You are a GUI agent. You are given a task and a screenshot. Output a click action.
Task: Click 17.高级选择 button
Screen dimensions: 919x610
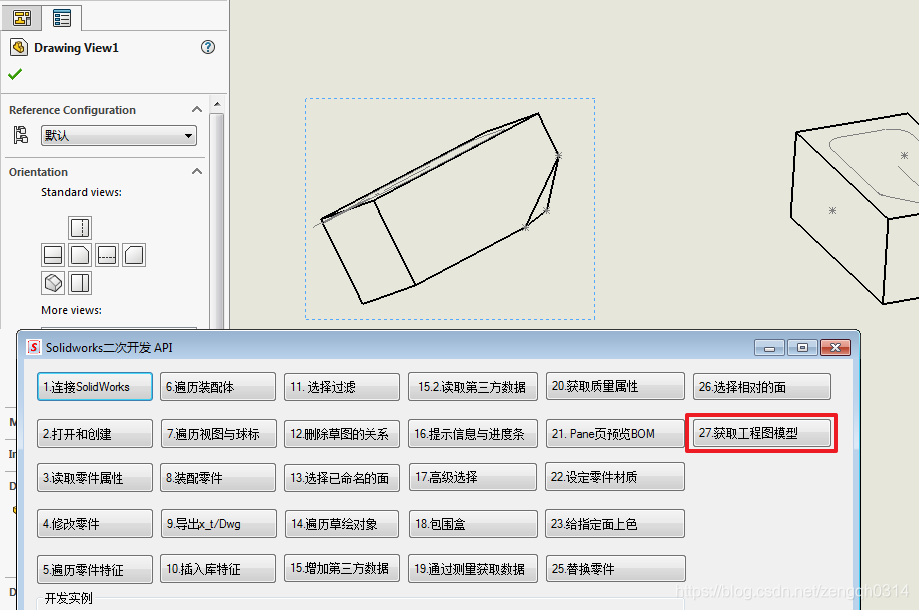[473, 477]
